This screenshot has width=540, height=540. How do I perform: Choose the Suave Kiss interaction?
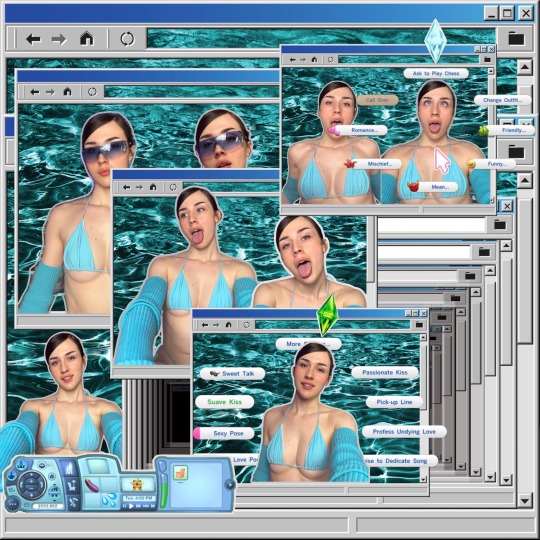(225, 402)
